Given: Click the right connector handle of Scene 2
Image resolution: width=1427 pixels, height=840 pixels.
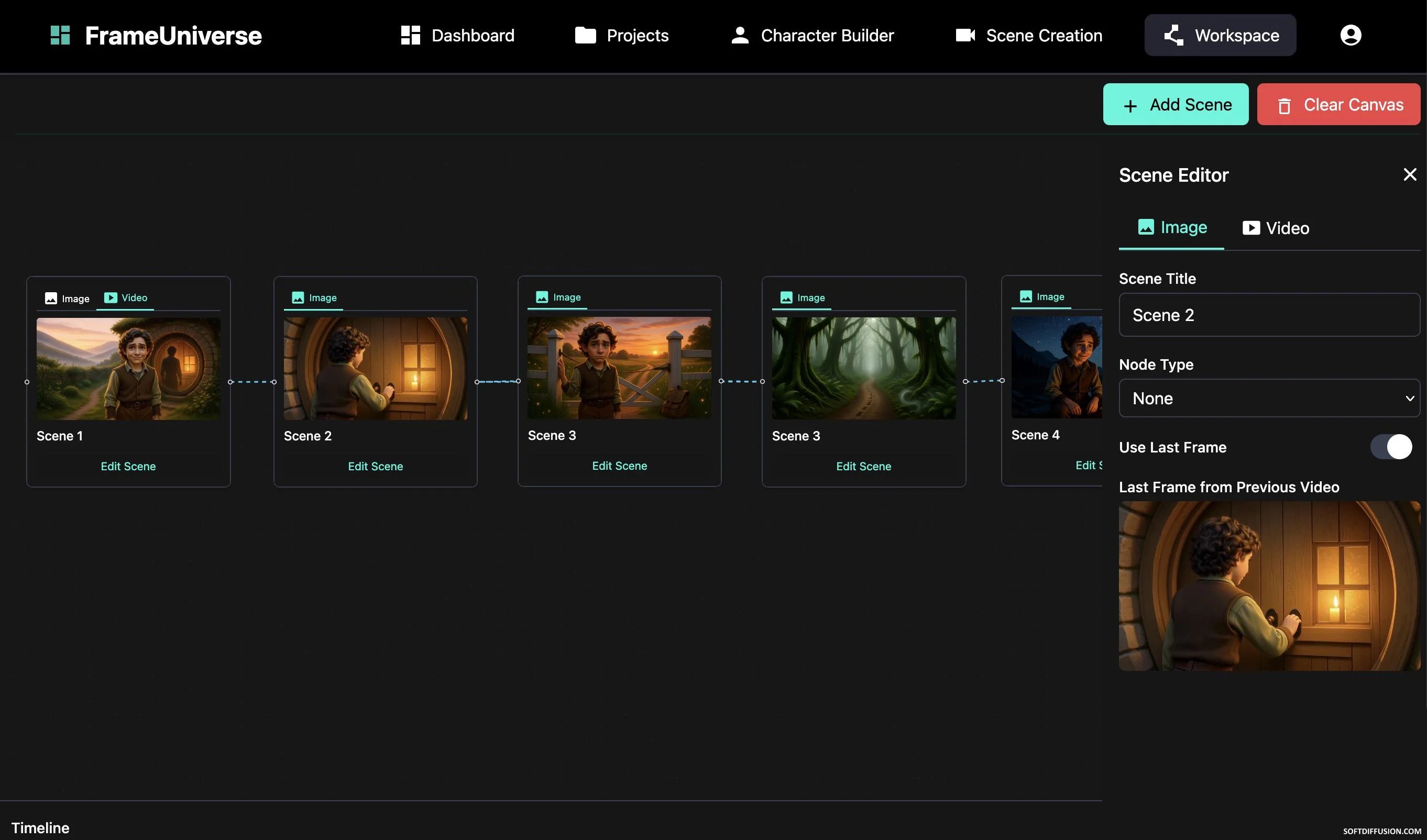Looking at the screenshot, I should (x=477, y=382).
